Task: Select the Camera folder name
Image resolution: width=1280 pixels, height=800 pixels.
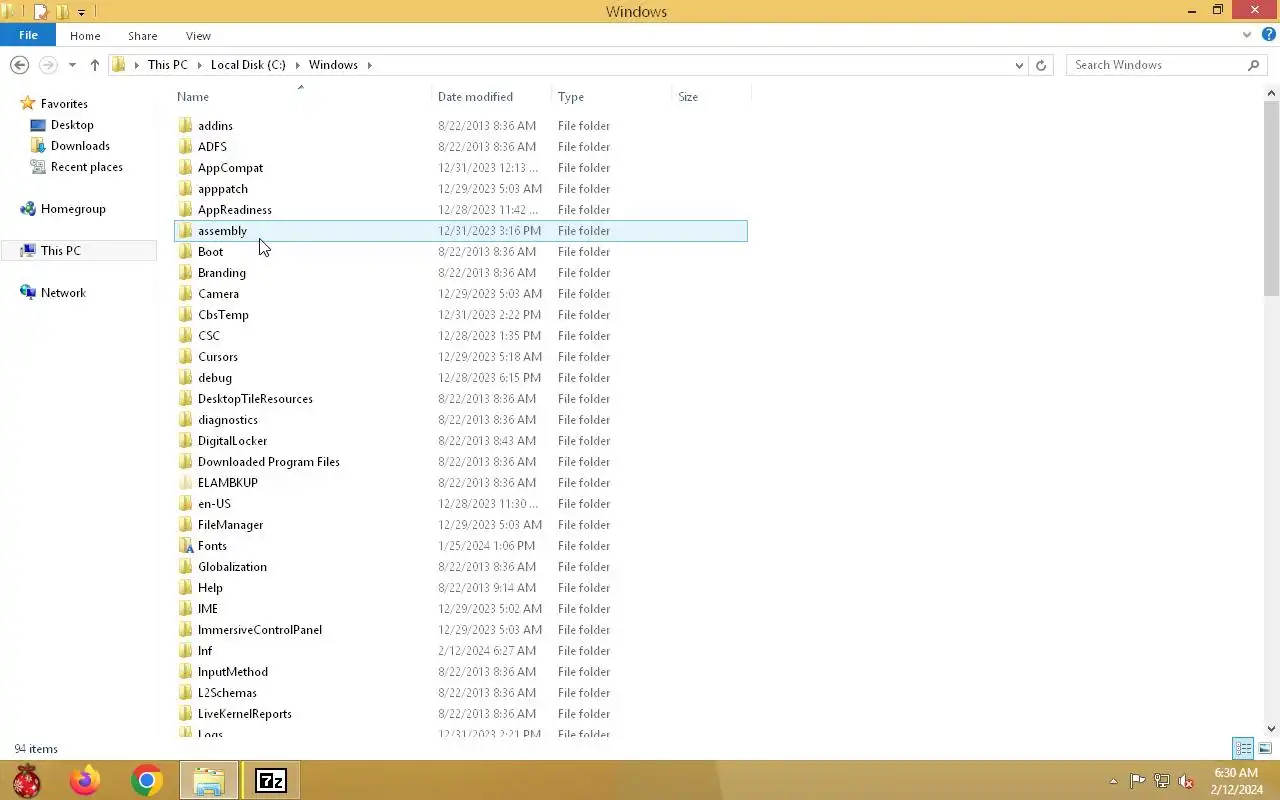Action: point(218,294)
